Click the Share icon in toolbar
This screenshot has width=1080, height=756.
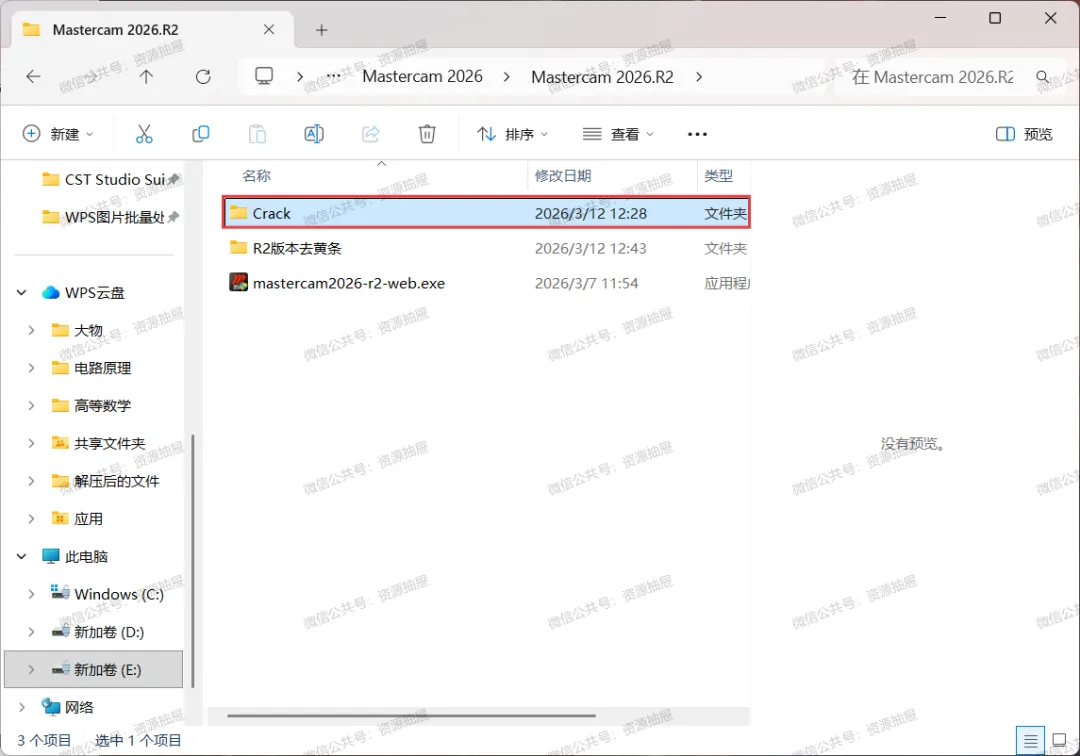371,134
